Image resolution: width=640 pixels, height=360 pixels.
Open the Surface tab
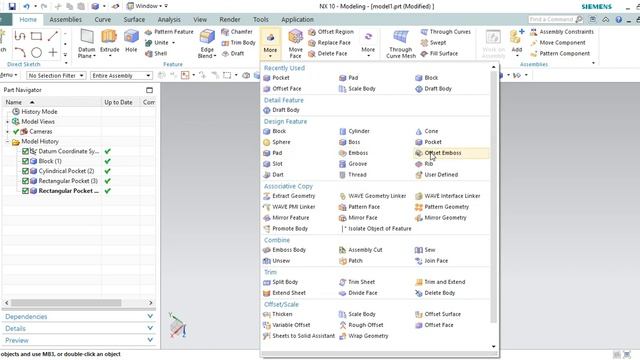click(134, 20)
